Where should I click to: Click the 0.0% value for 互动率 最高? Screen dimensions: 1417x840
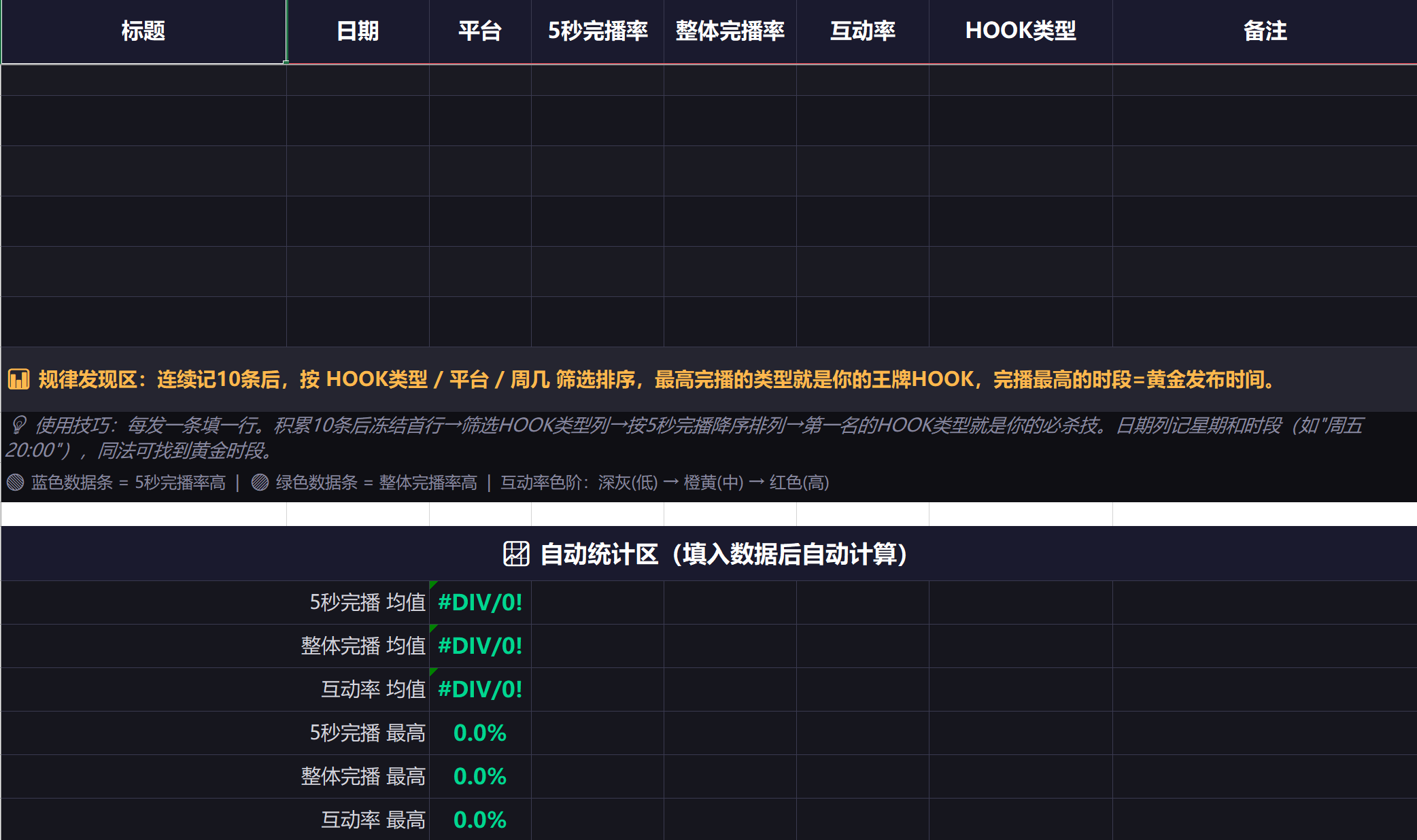click(480, 820)
